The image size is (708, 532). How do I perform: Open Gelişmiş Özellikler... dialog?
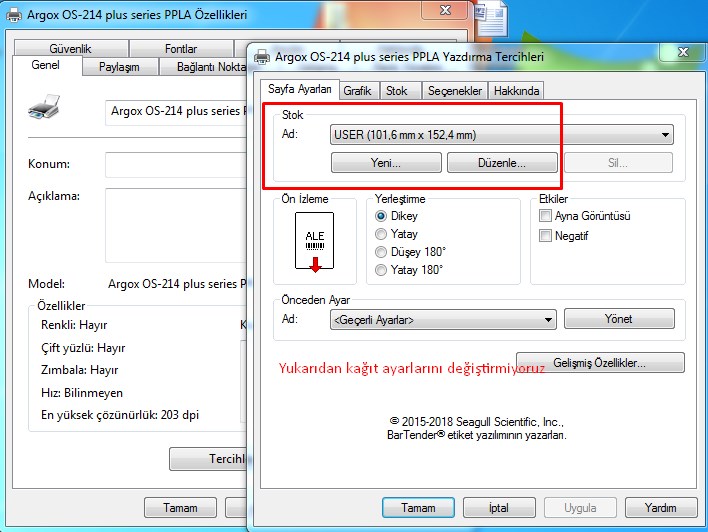pyautogui.click(x=601, y=363)
